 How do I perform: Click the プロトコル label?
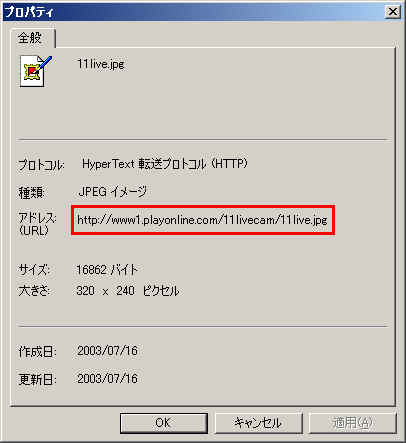(41, 165)
